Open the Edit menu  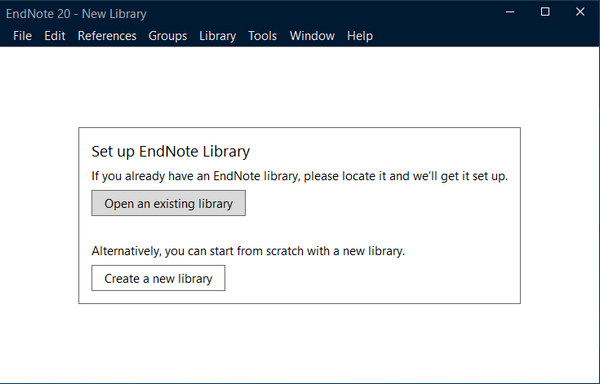55,36
